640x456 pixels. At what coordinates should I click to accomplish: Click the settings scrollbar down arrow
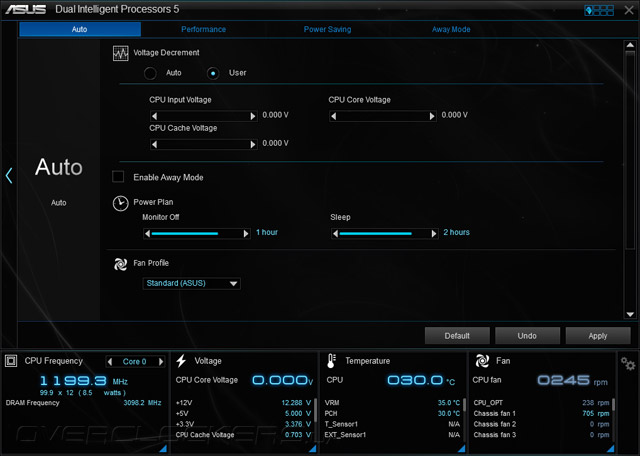[630, 314]
